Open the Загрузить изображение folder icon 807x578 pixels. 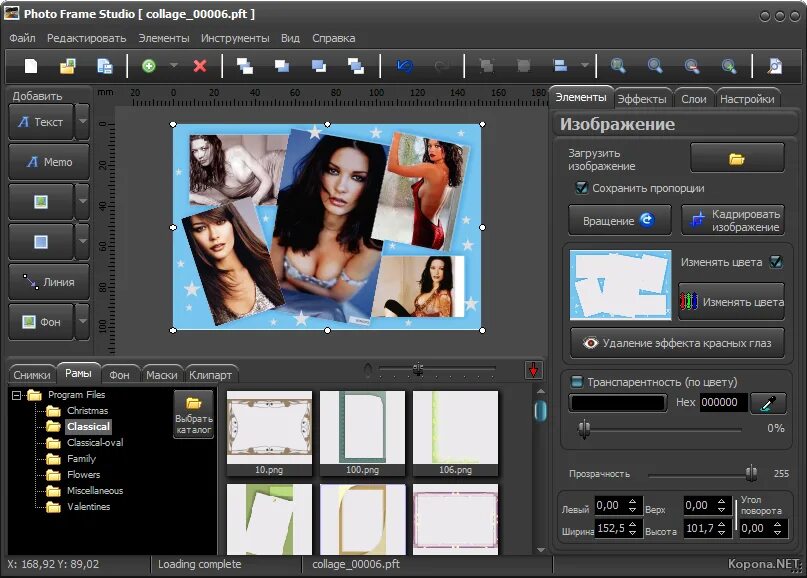737,157
